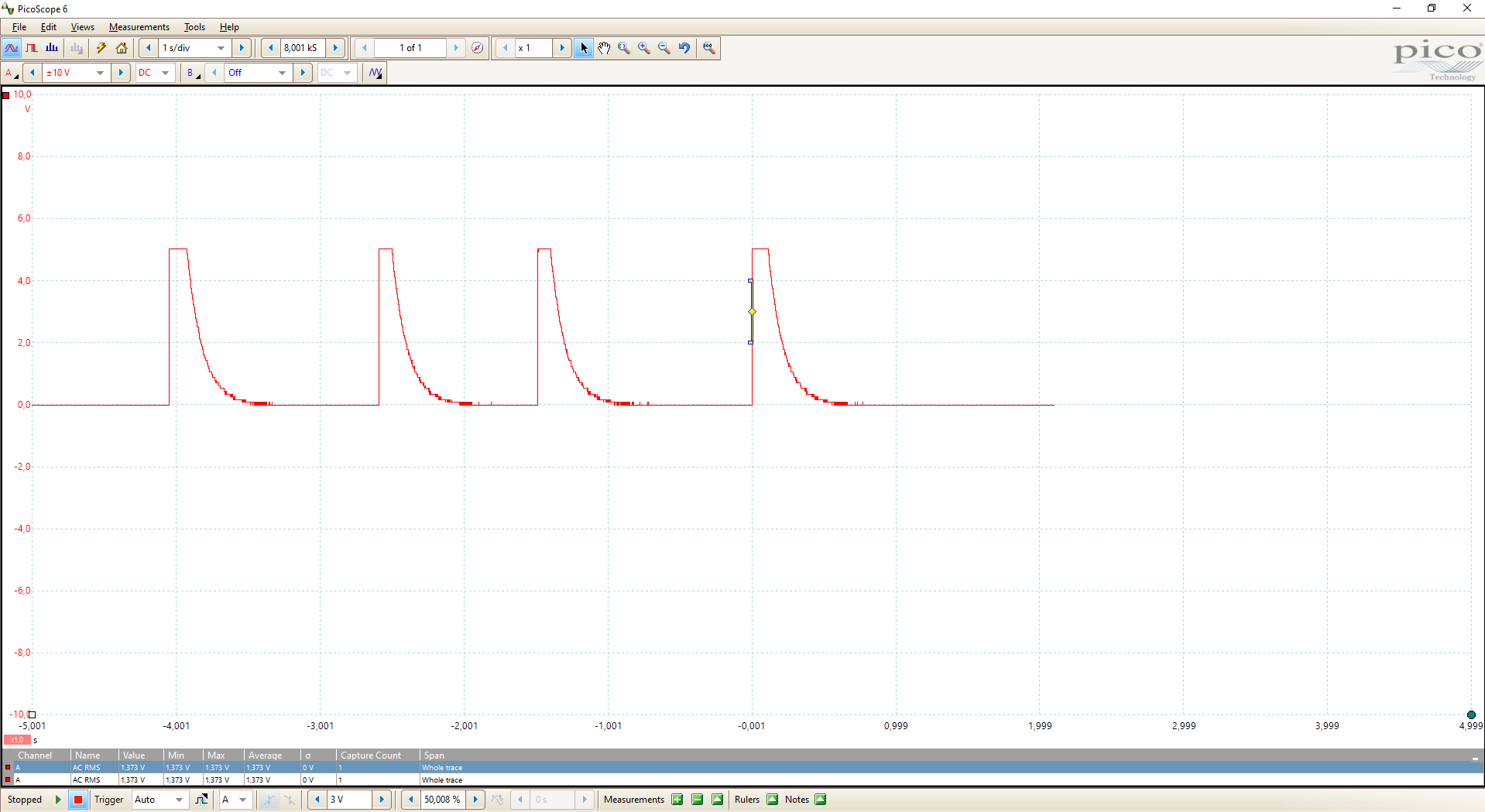
Task: Click the yellow trigger marker diamond
Action: pyautogui.click(x=752, y=311)
